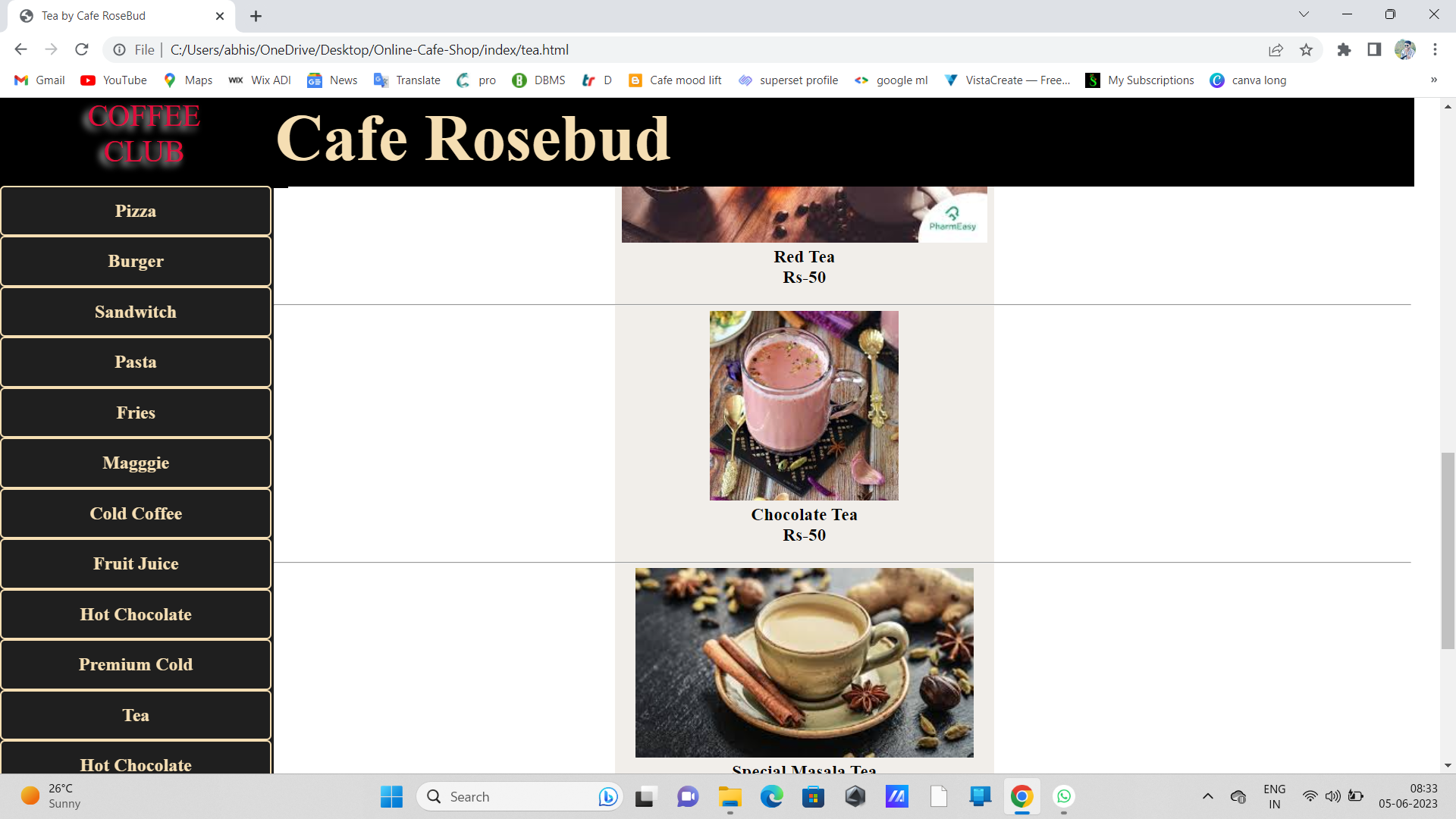Open the Maps bookmark

(187, 80)
